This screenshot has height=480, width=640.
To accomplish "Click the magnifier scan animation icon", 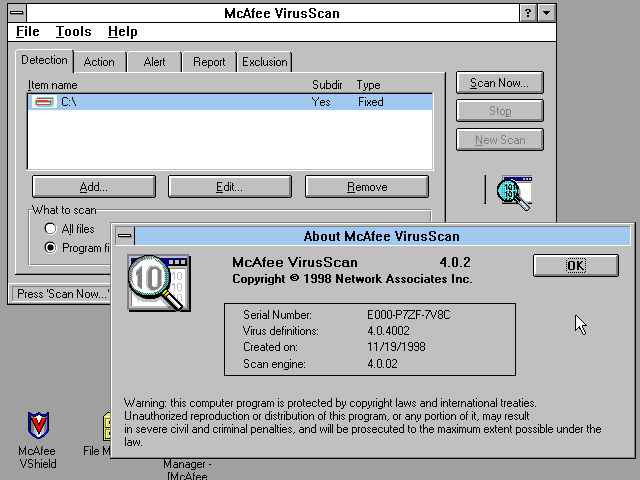I will [514, 193].
